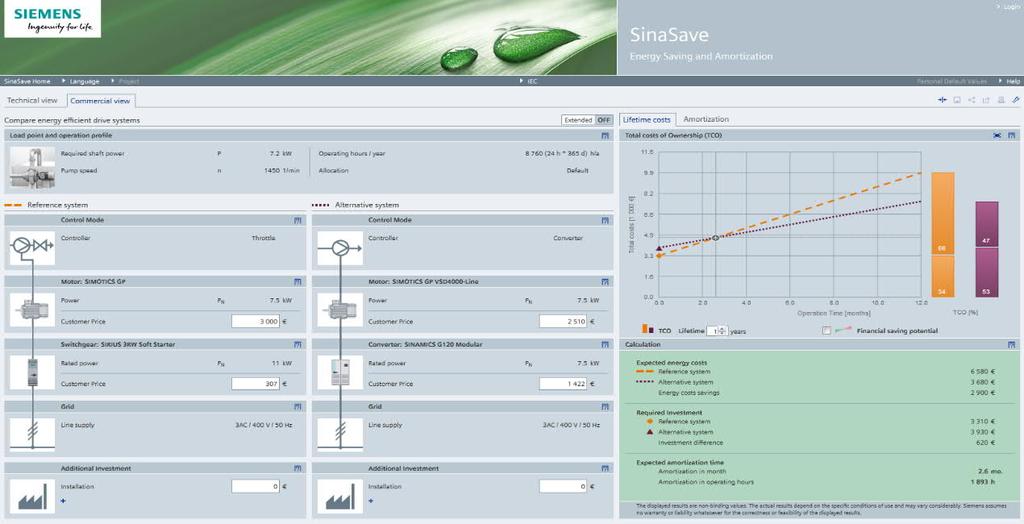1024x524 pixels.
Task: Collapse Motor: SIMOTICS GP panel
Action: [x=297, y=282]
